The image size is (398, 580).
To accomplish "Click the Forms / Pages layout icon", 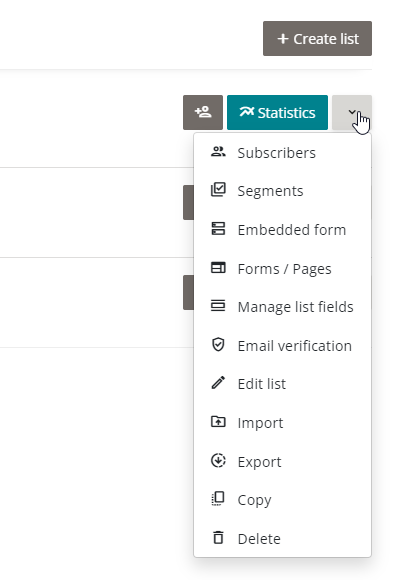I will pos(218,267).
